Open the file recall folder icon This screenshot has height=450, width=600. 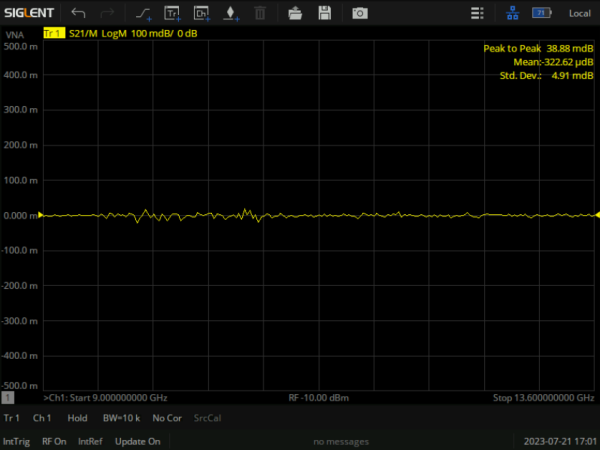tap(295, 13)
